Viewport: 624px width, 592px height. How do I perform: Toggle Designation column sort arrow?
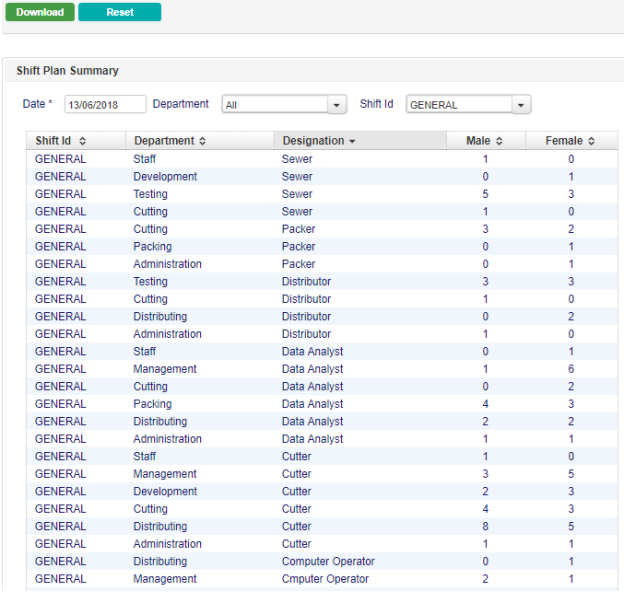(352, 141)
